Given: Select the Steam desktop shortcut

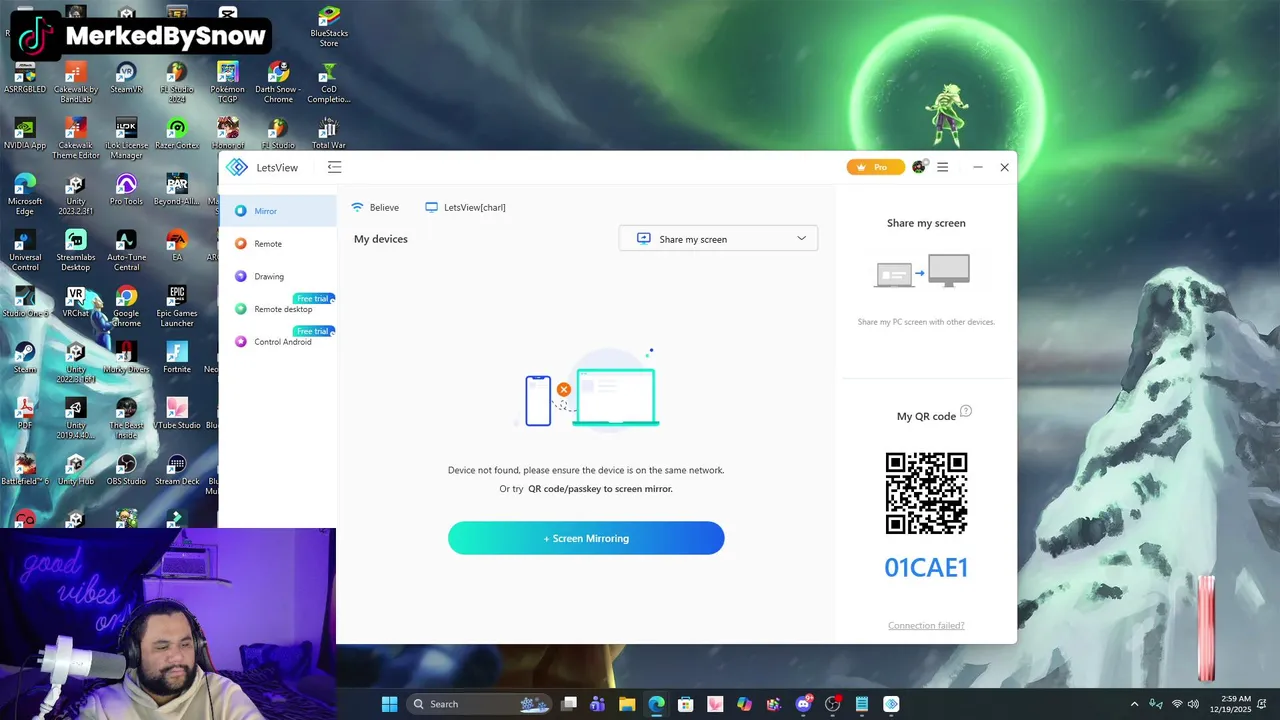Looking at the screenshot, I should coord(25,358).
